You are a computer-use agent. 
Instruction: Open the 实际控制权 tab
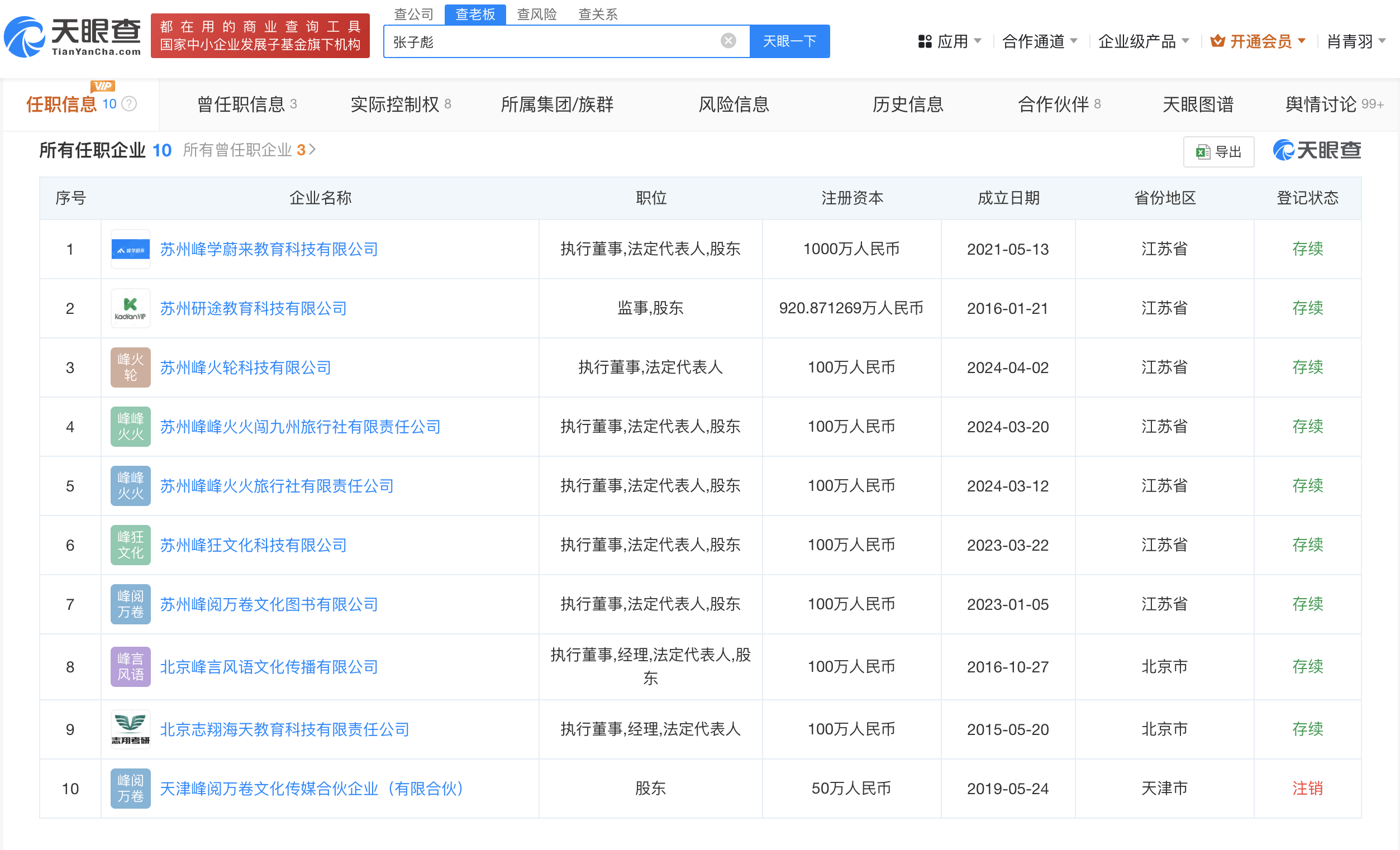point(401,104)
